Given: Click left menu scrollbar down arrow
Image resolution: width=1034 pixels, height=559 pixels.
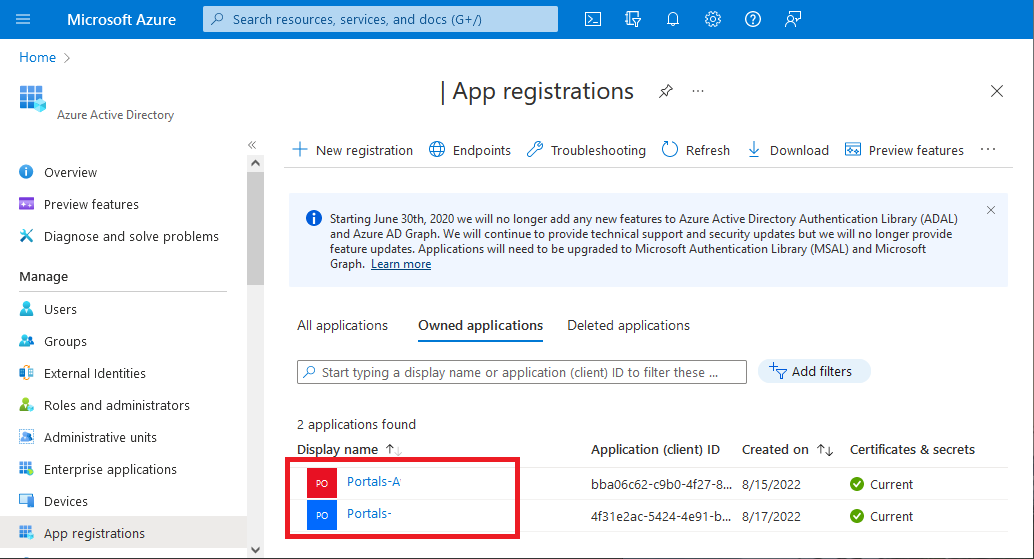Looking at the screenshot, I should coord(256,550).
